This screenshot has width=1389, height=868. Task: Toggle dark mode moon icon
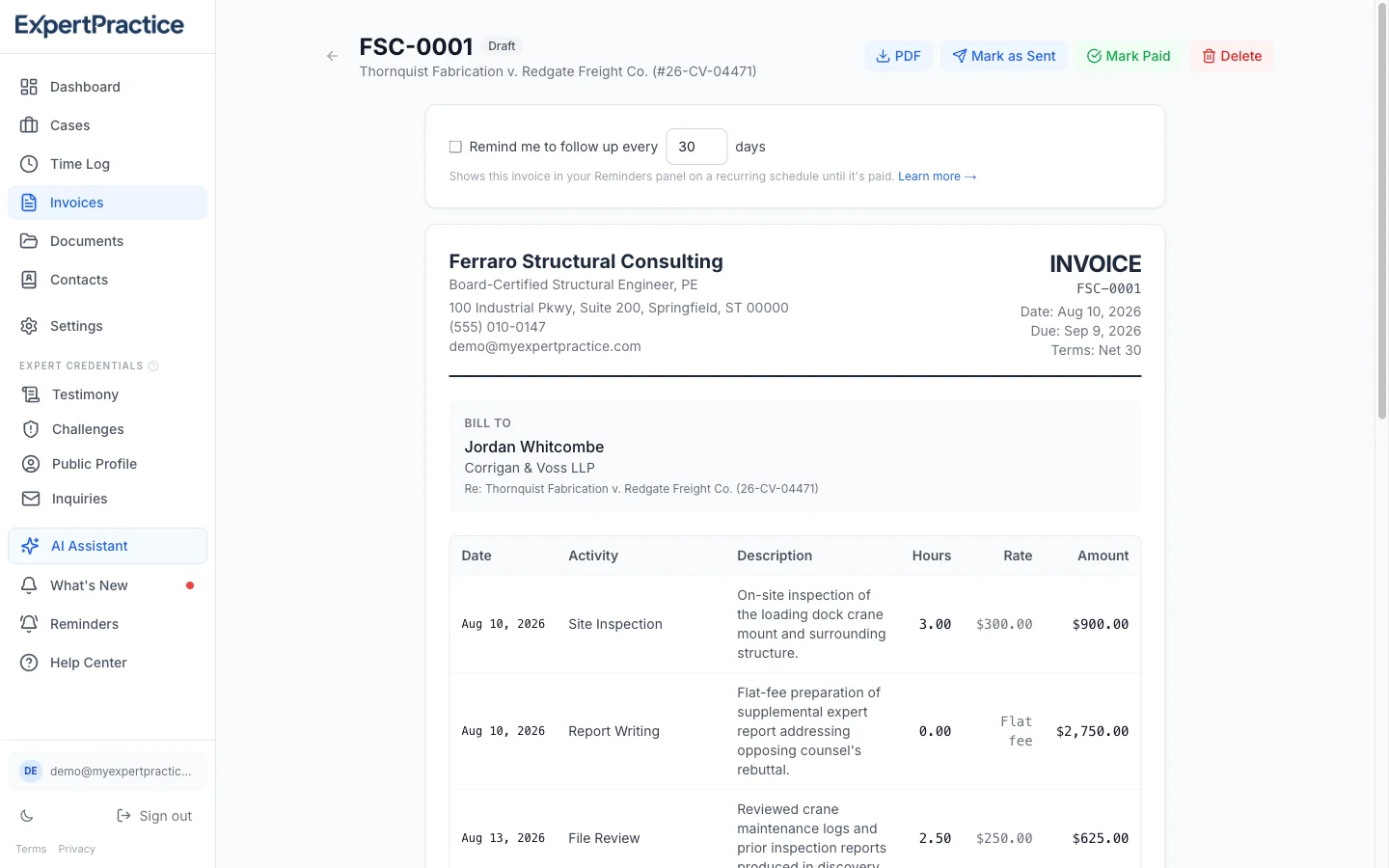(x=27, y=816)
